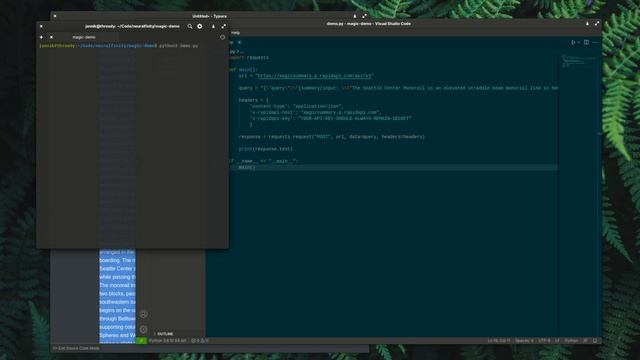Open the VS Code Accounts icon in the activity bar
Viewport: 640px width, 360px height.
143,314
